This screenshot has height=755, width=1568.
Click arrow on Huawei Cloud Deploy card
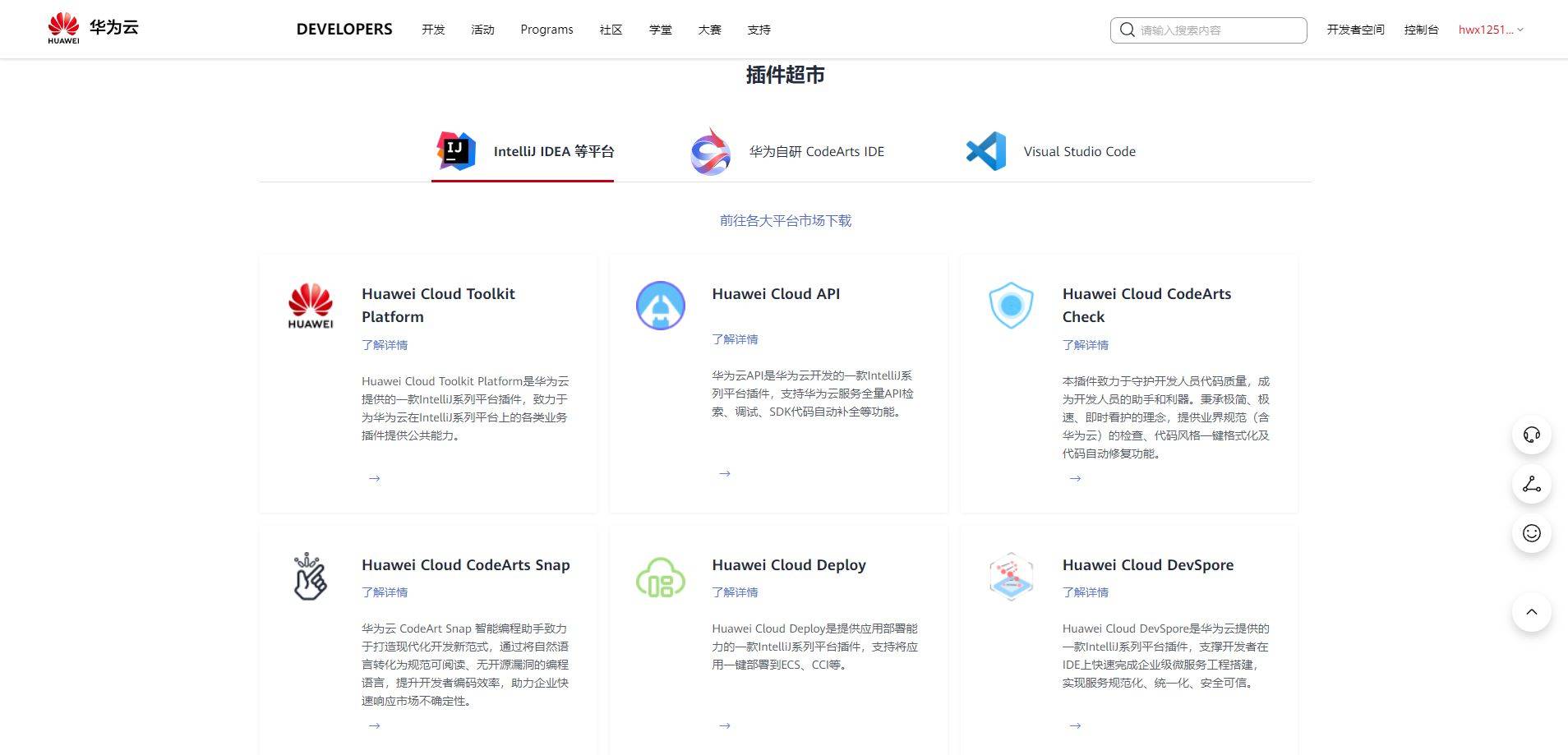[725, 725]
